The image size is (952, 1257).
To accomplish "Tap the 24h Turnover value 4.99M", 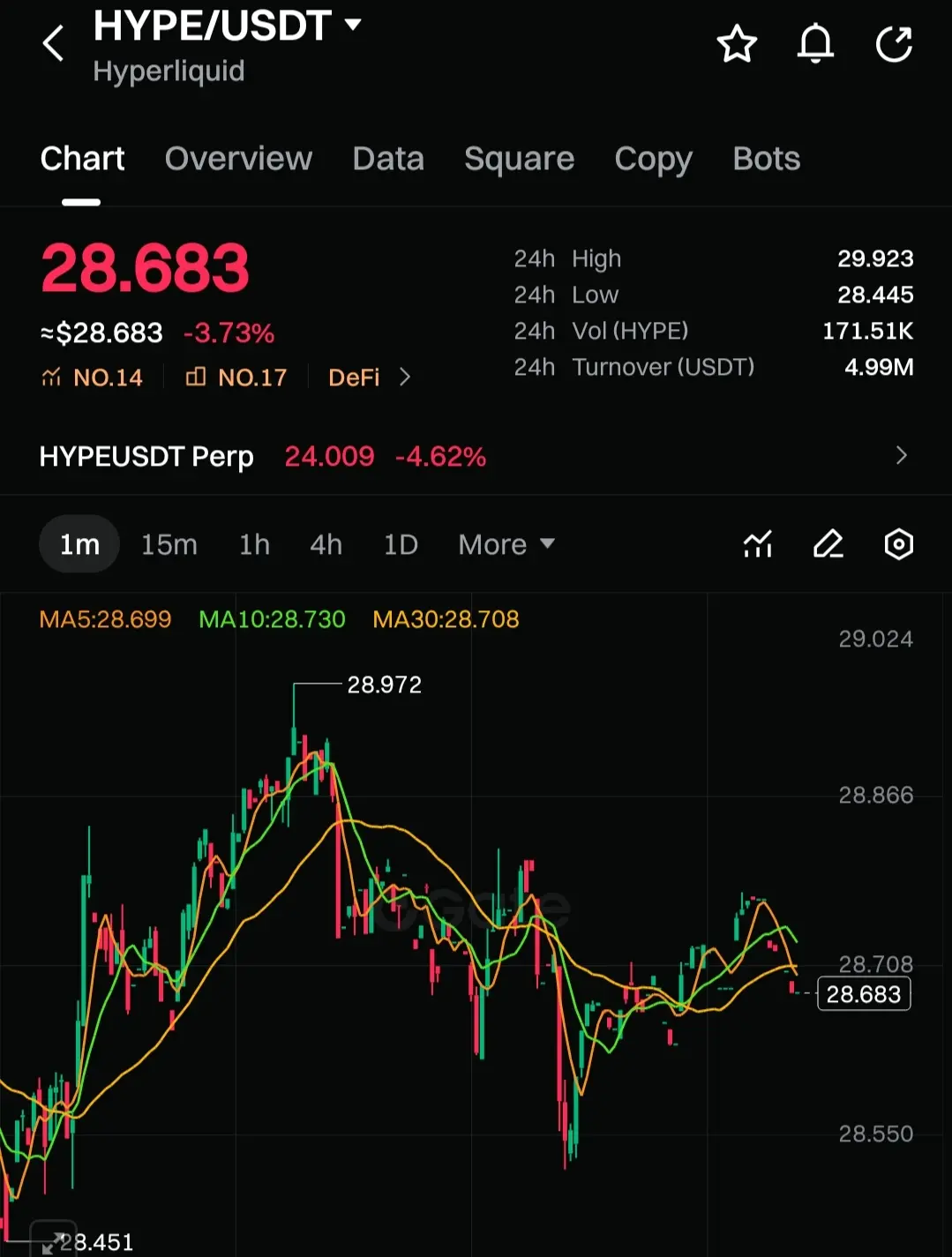I will [x=879, y=367].
